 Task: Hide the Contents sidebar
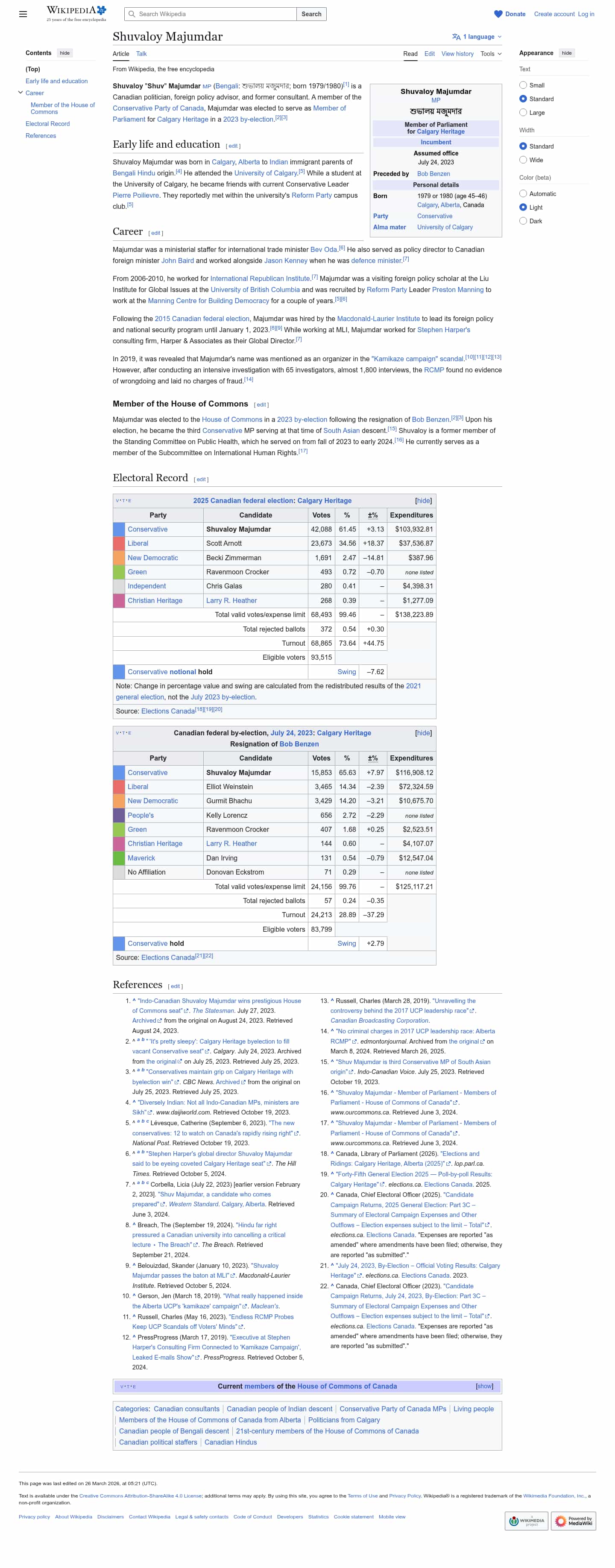64,53
